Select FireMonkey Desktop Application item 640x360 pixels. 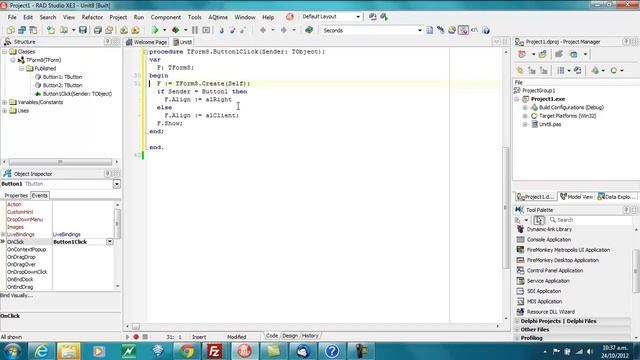[562, 260]
